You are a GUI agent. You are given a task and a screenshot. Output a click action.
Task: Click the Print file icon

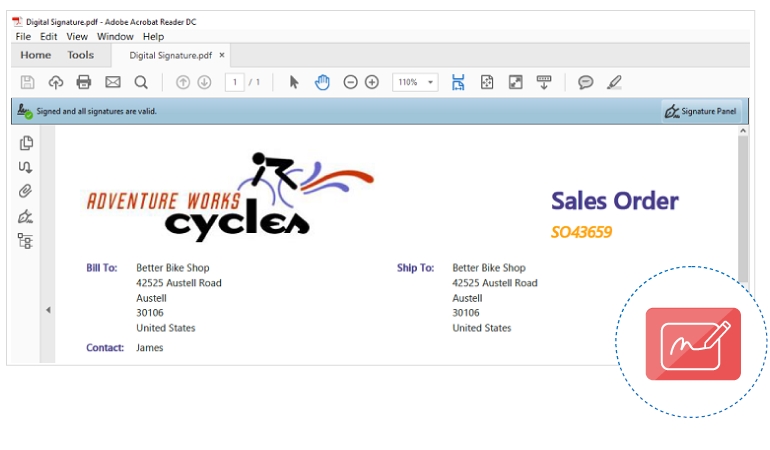(x=84, y=82)
